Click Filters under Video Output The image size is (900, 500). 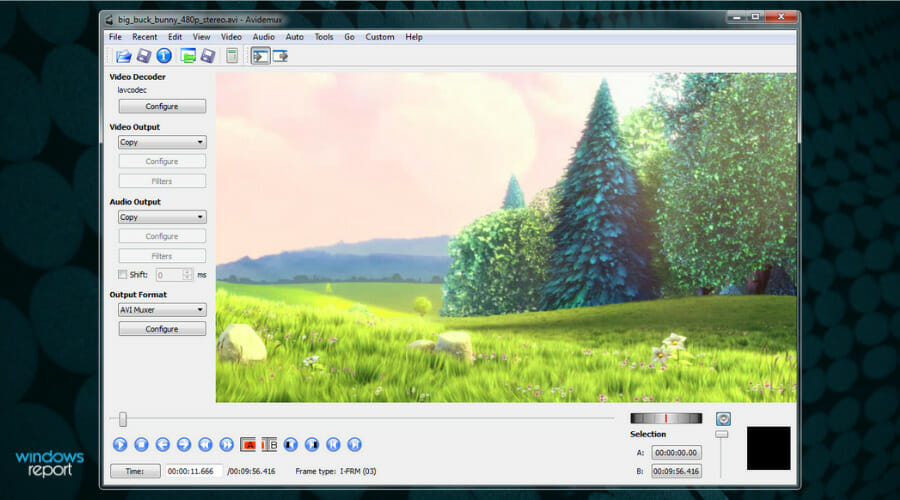click(162, 181)
